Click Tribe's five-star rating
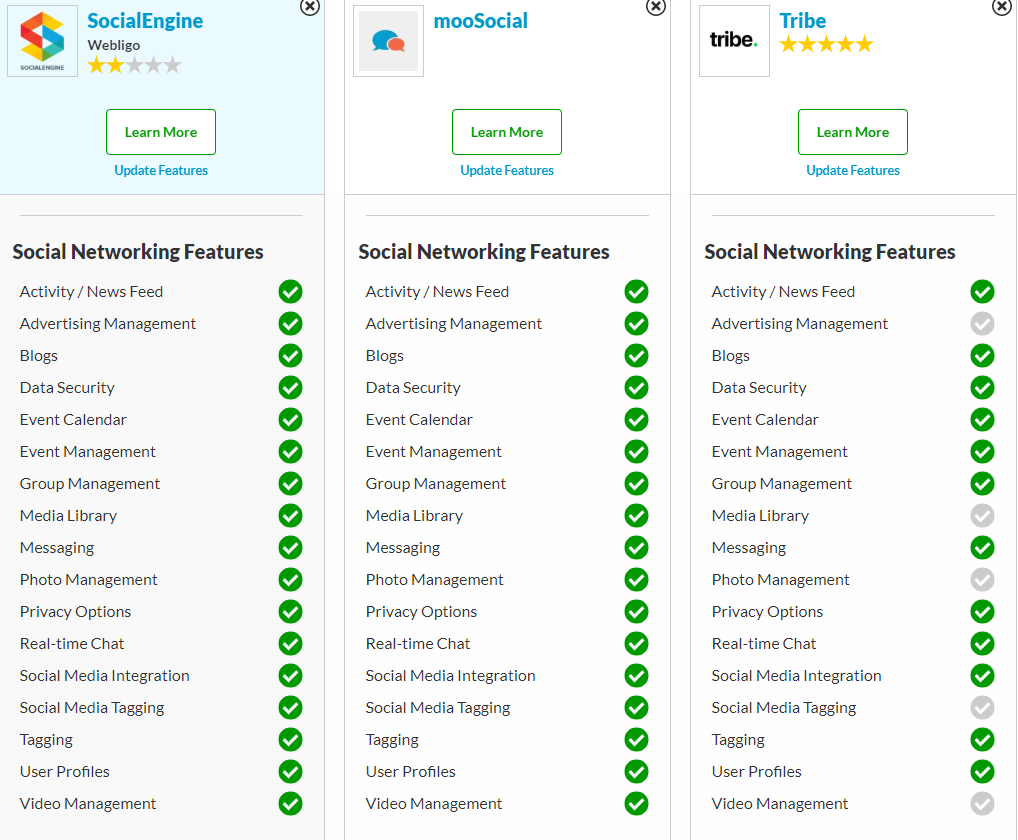The width and height of the screenshot is (1018, 840). click(826, 44)
